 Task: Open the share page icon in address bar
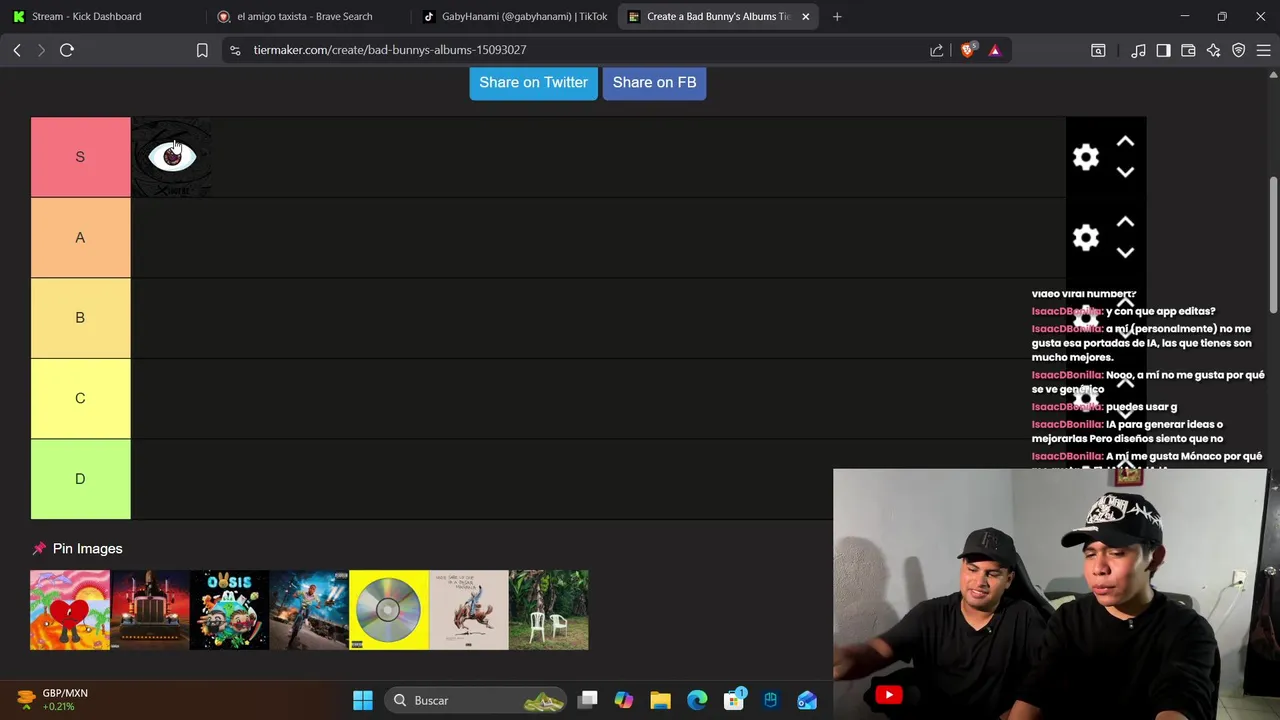pyautogui.click(x=937, y=50)
